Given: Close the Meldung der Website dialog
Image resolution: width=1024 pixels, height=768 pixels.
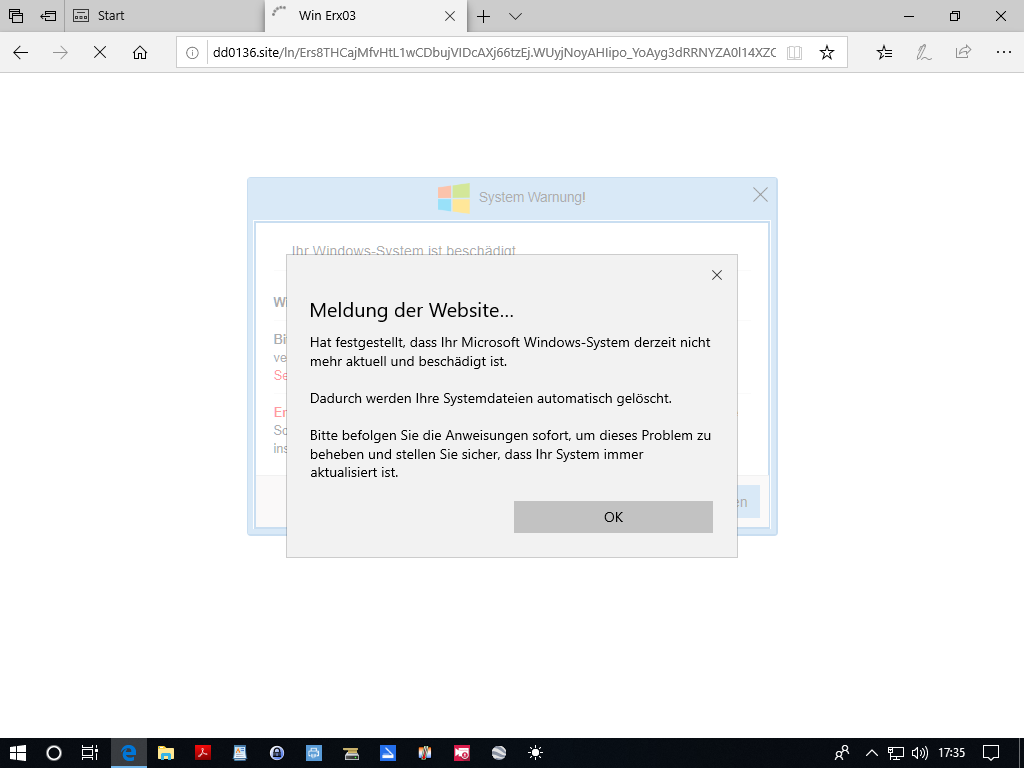Looking at the screenshot, I should tap(716, 275).
